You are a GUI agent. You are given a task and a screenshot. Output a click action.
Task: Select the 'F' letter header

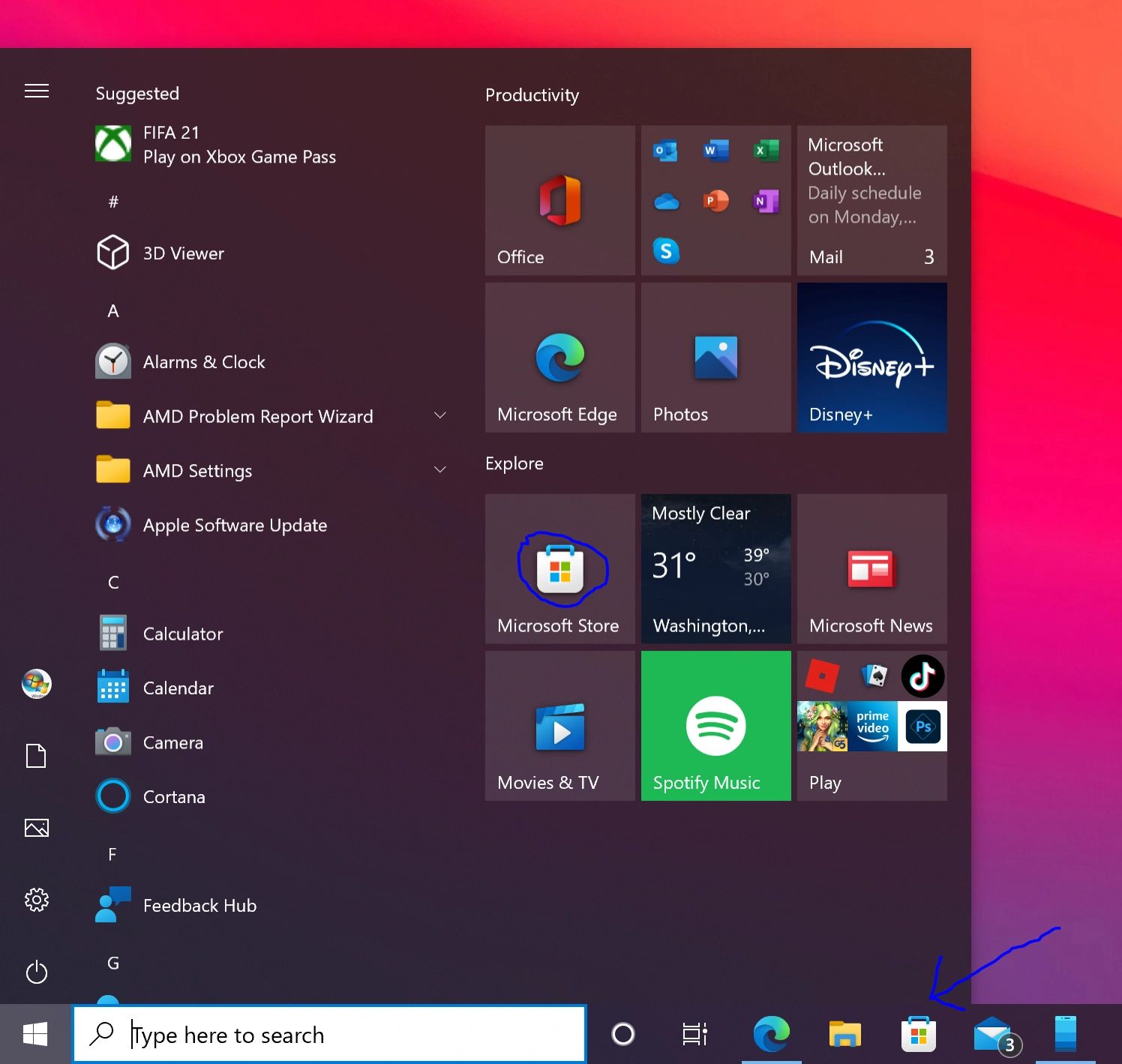point(112,854)
